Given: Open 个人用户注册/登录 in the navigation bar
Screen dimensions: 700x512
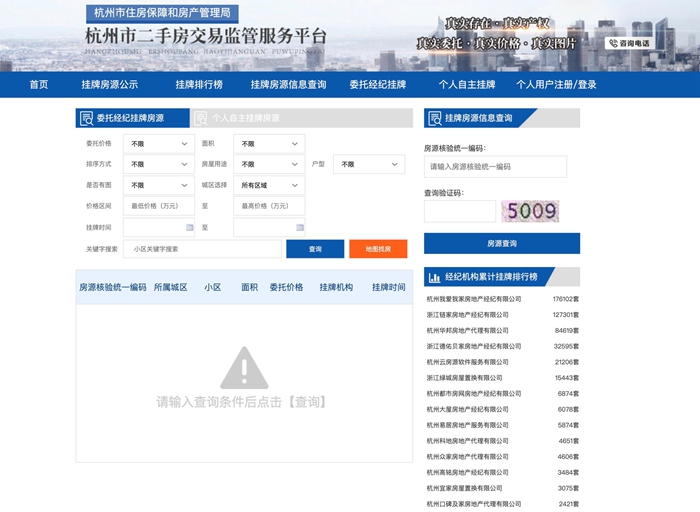Looking at the screenshot, I should click(x=556, y=84).
